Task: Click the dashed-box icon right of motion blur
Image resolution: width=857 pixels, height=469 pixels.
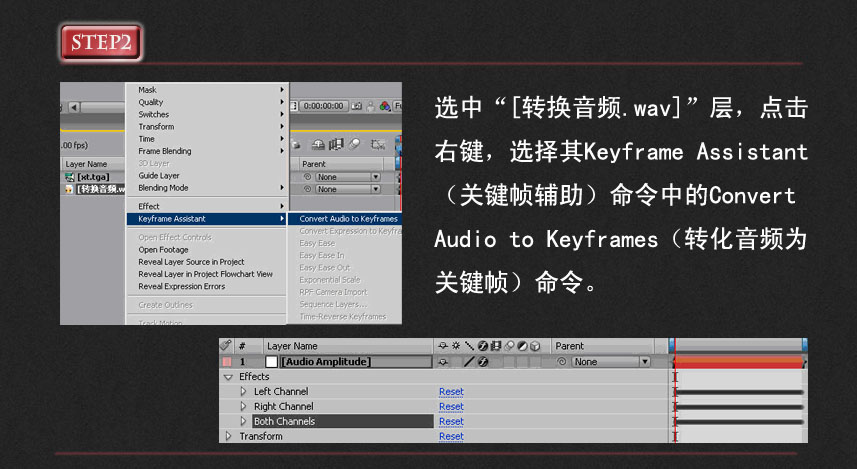Action: pos(377,144)
